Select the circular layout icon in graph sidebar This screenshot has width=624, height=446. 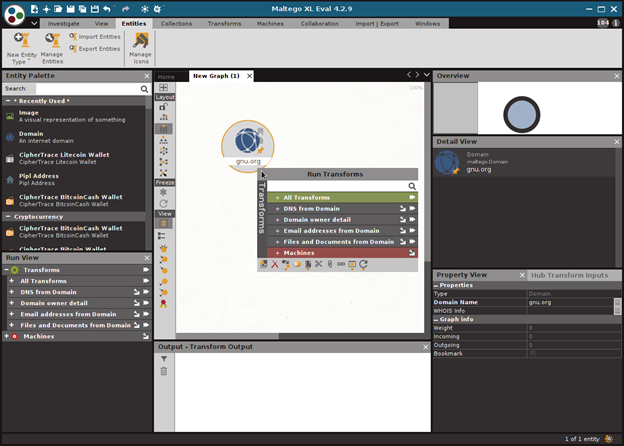tap(164, 151)
